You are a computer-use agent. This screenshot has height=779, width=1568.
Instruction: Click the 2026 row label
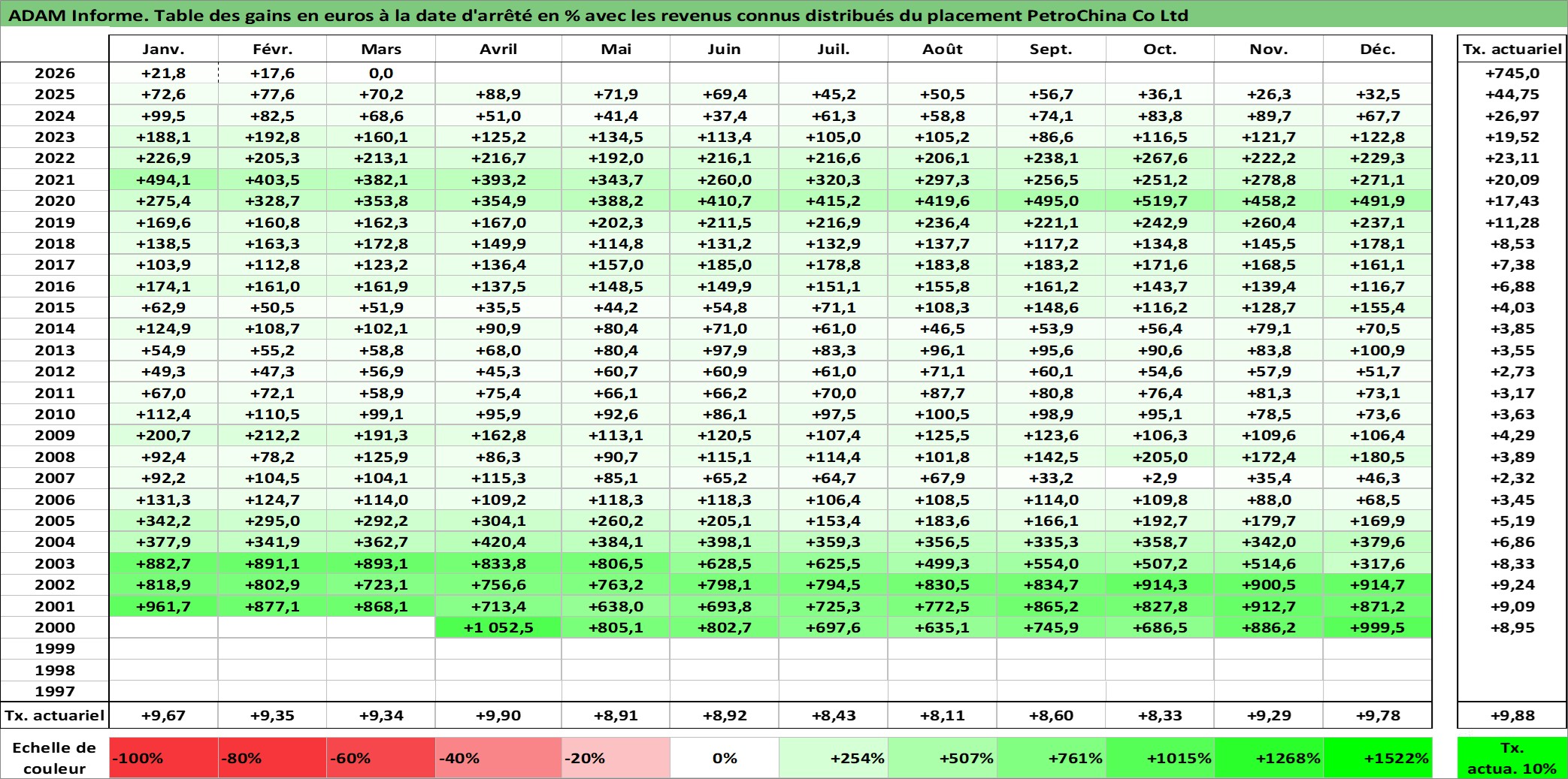point(55,73)
